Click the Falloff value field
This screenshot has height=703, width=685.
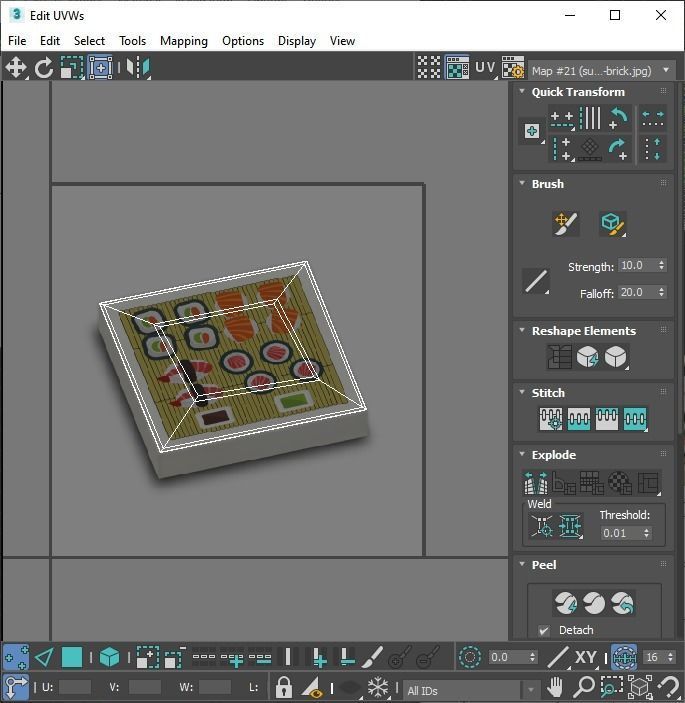pyautogui.click(x=636, y=292)
